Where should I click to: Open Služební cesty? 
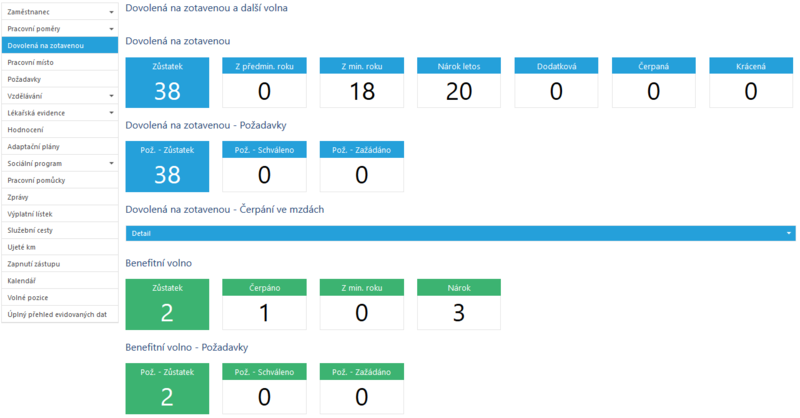(x=60, y=230)
